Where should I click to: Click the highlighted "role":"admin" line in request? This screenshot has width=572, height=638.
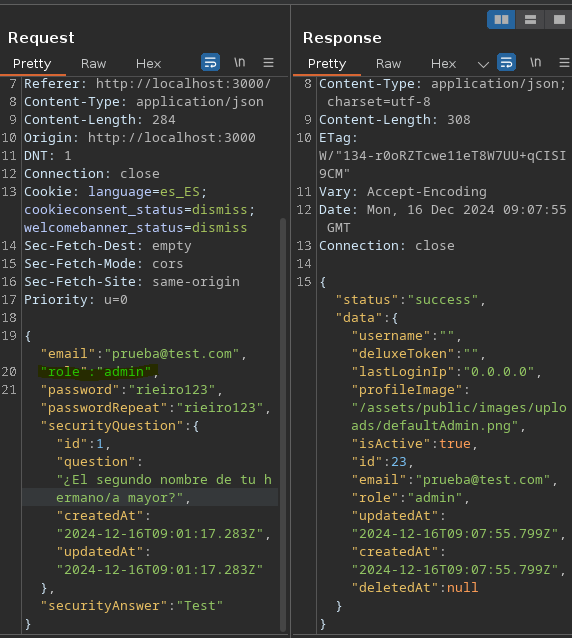click(x=98, y=371)
